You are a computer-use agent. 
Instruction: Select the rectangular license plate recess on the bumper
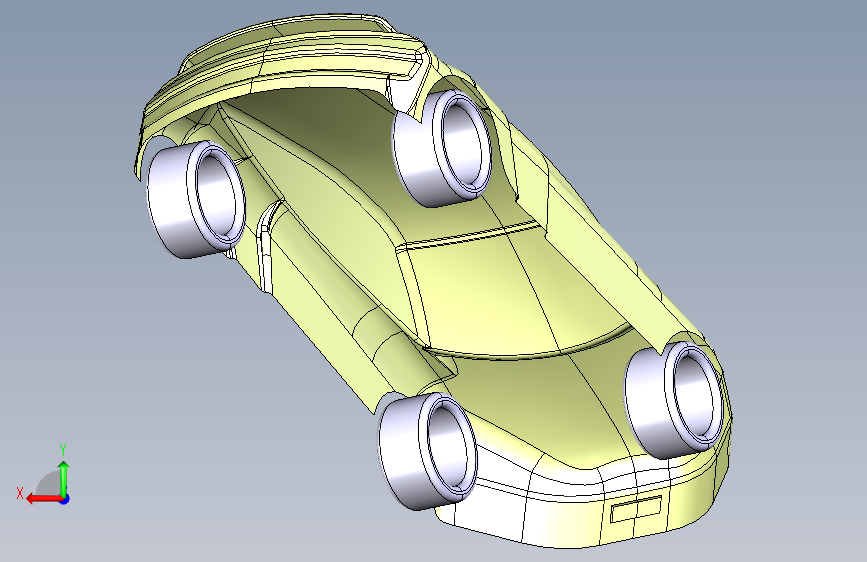[636, 508]
